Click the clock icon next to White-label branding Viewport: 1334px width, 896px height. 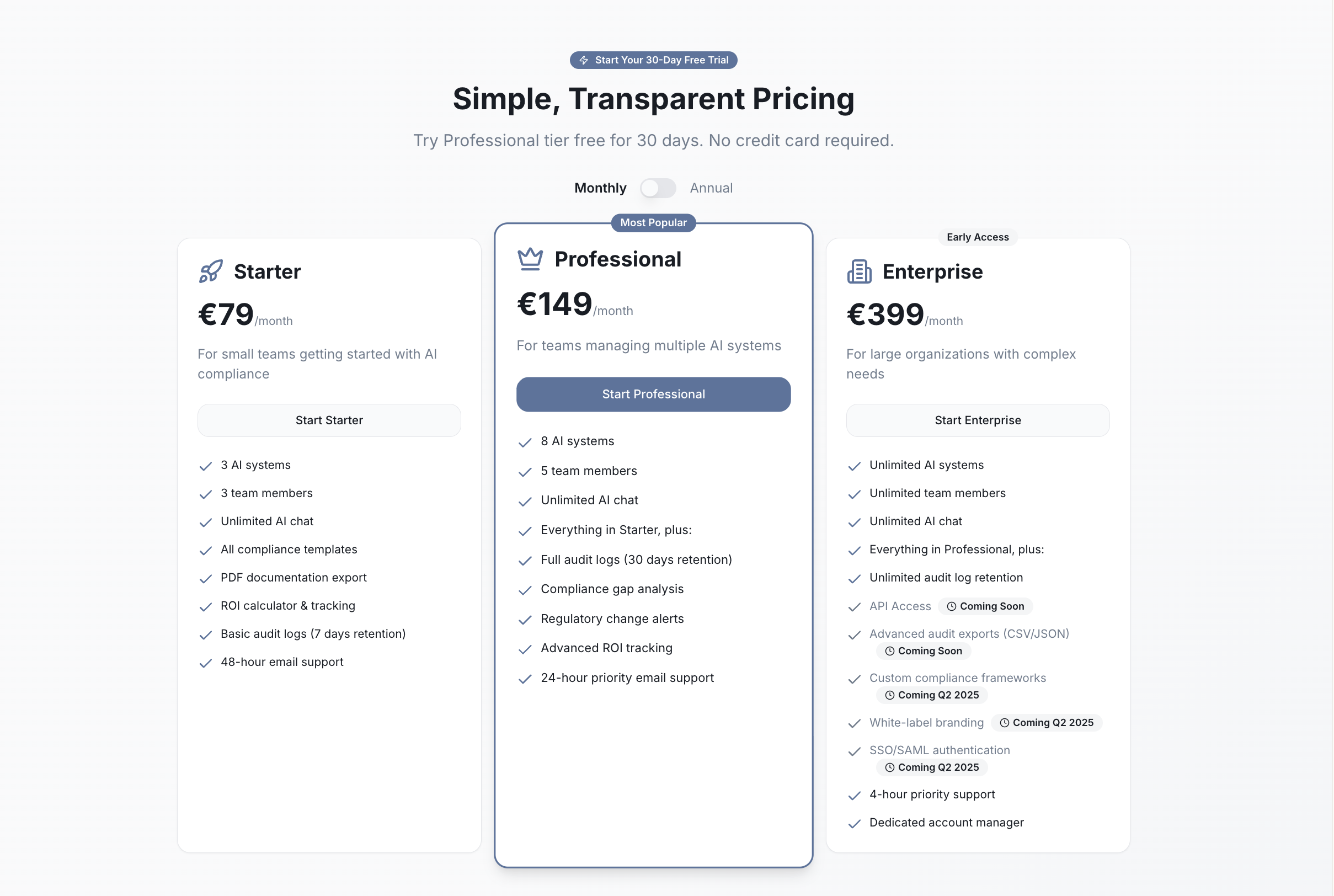pyautogui.click(x=1004, y=723)
